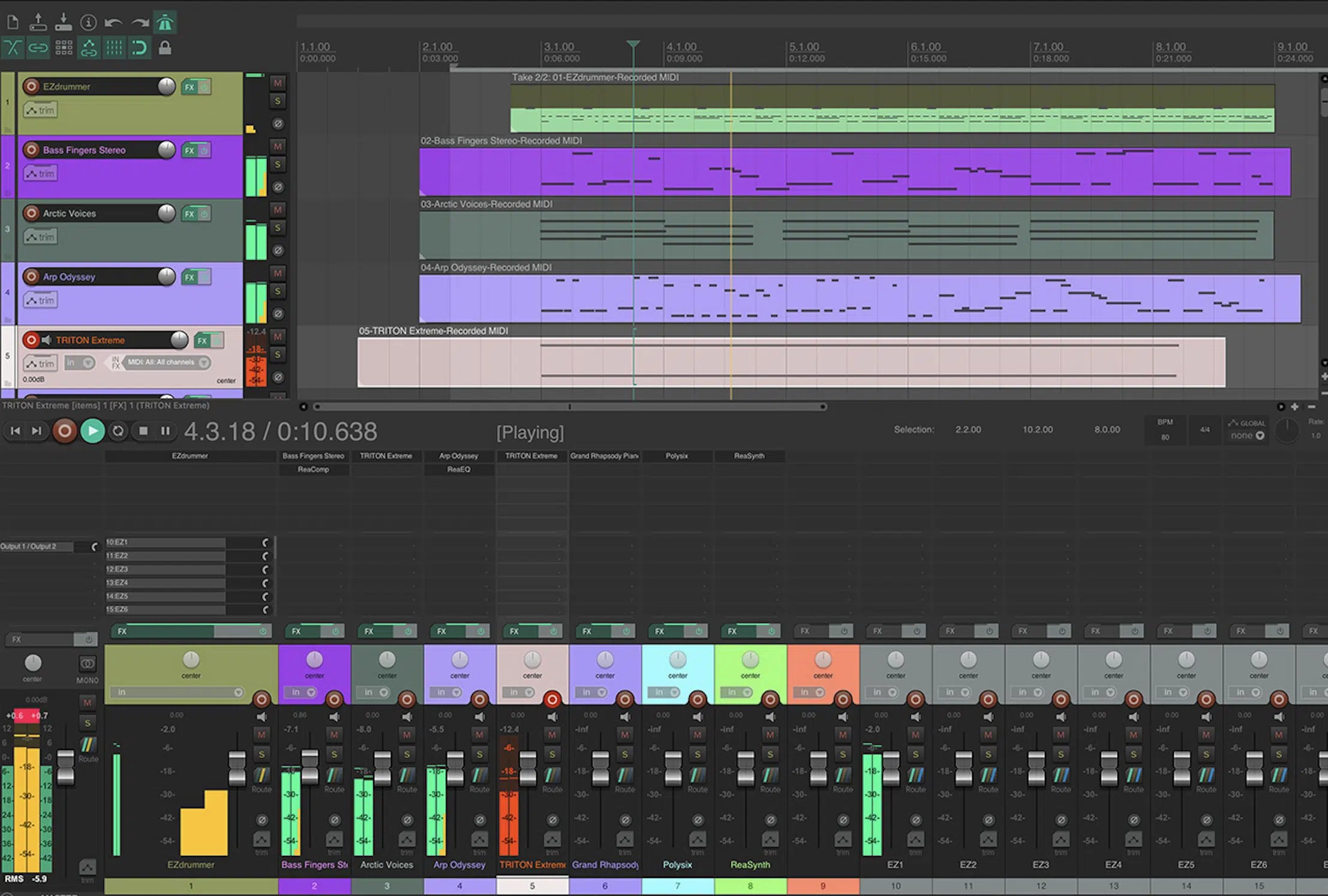
Task: Mute the EZdrummer track
Action: click(x=277, y=83)
